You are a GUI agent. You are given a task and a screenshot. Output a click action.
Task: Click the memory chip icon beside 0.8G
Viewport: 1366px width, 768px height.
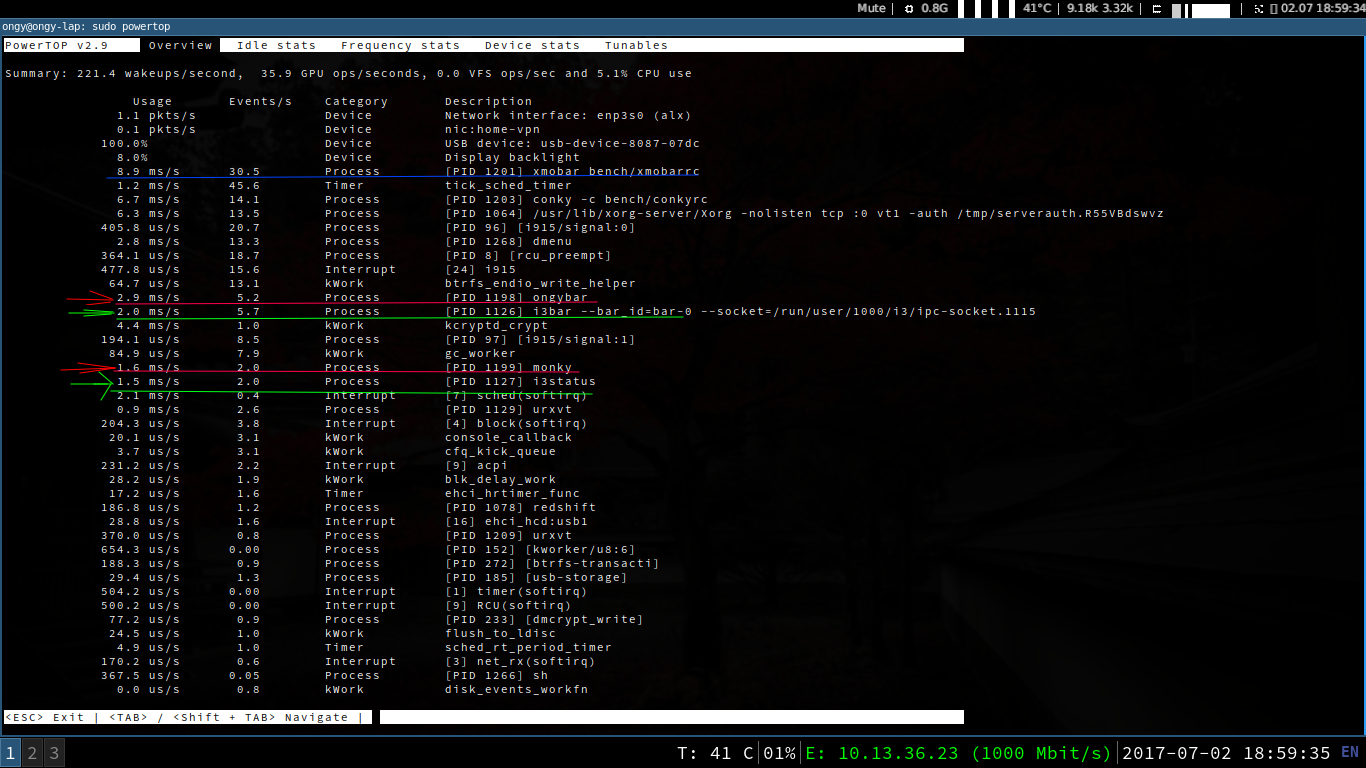[x=909, y=8]
